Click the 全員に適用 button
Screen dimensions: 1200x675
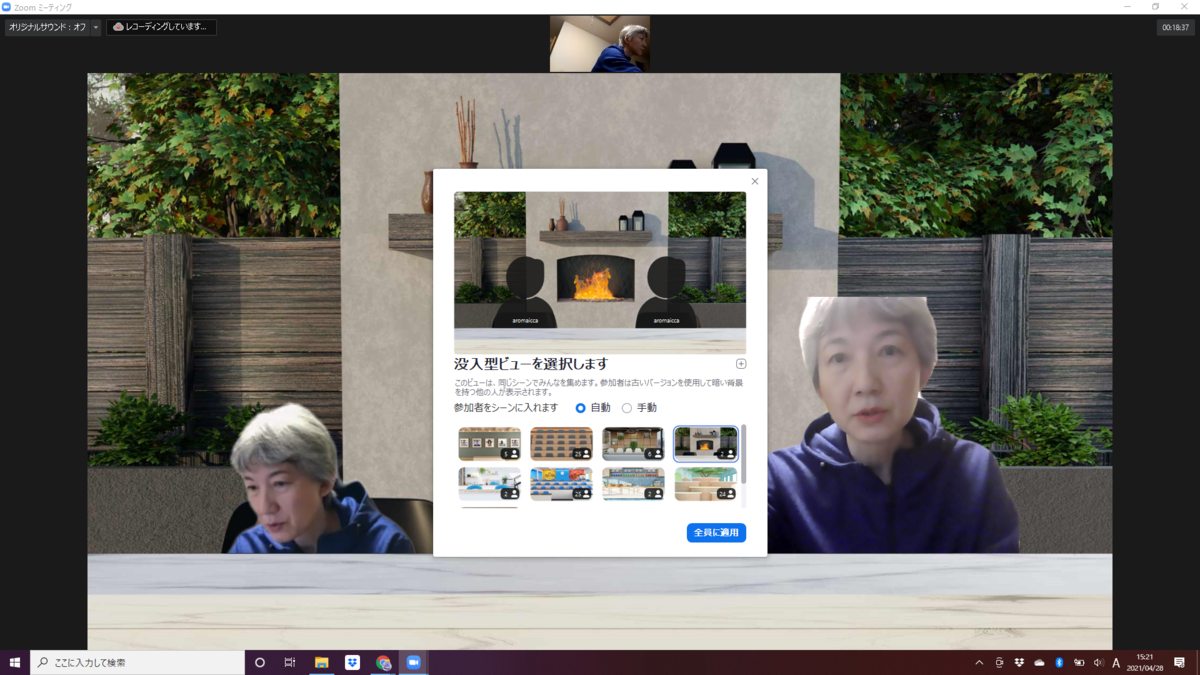click(x=716, y=533)
